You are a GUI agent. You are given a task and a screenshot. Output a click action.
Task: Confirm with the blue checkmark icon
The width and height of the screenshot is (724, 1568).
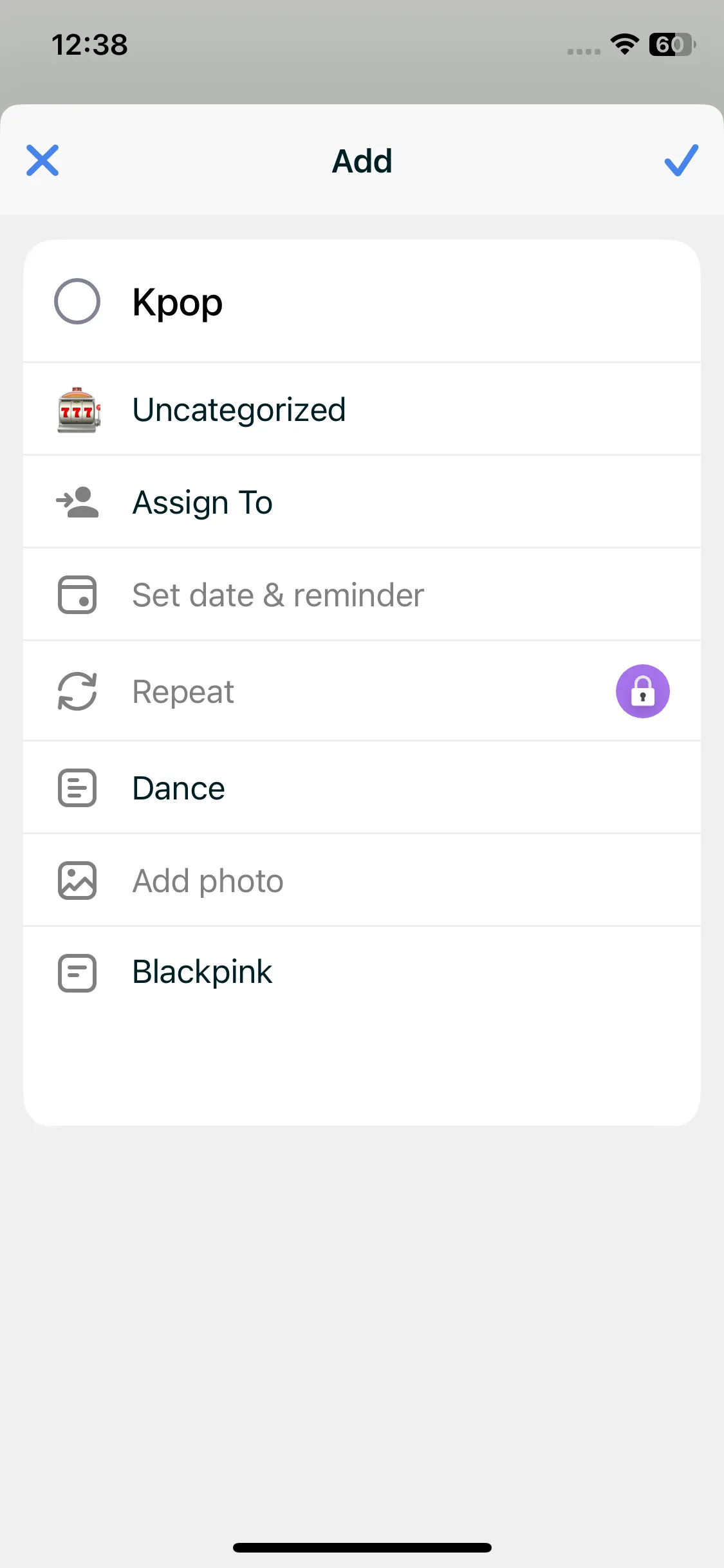(681, 160)
